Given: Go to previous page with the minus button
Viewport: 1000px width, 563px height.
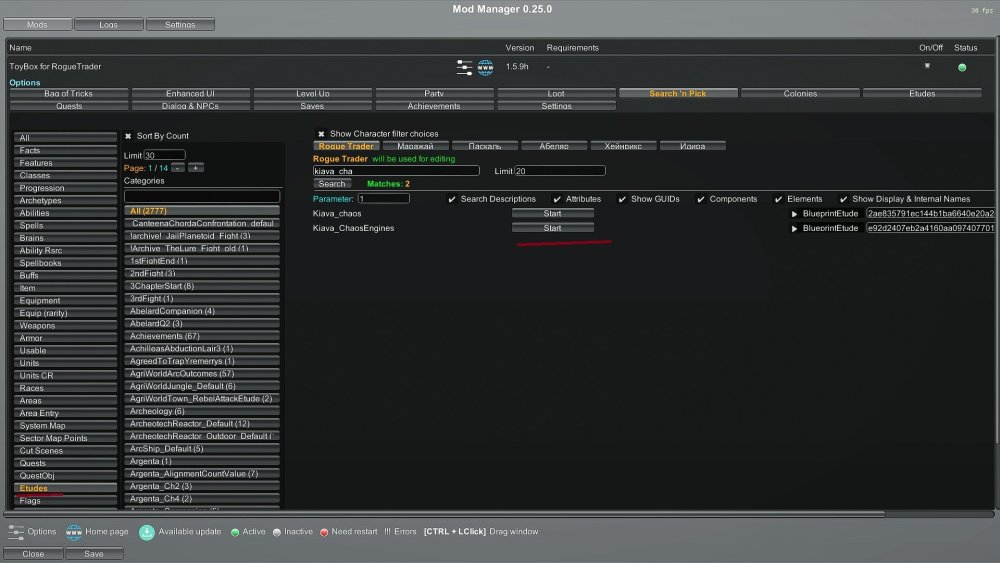Looking at the screenshot, I should (x=172, y=168).
